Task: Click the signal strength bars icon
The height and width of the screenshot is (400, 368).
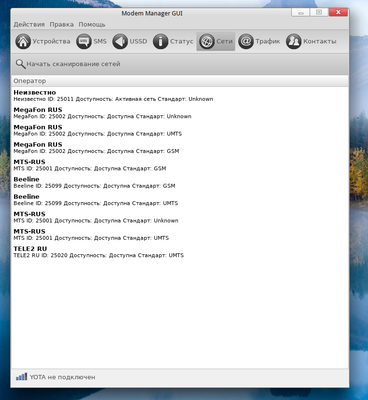Action: 22,377
